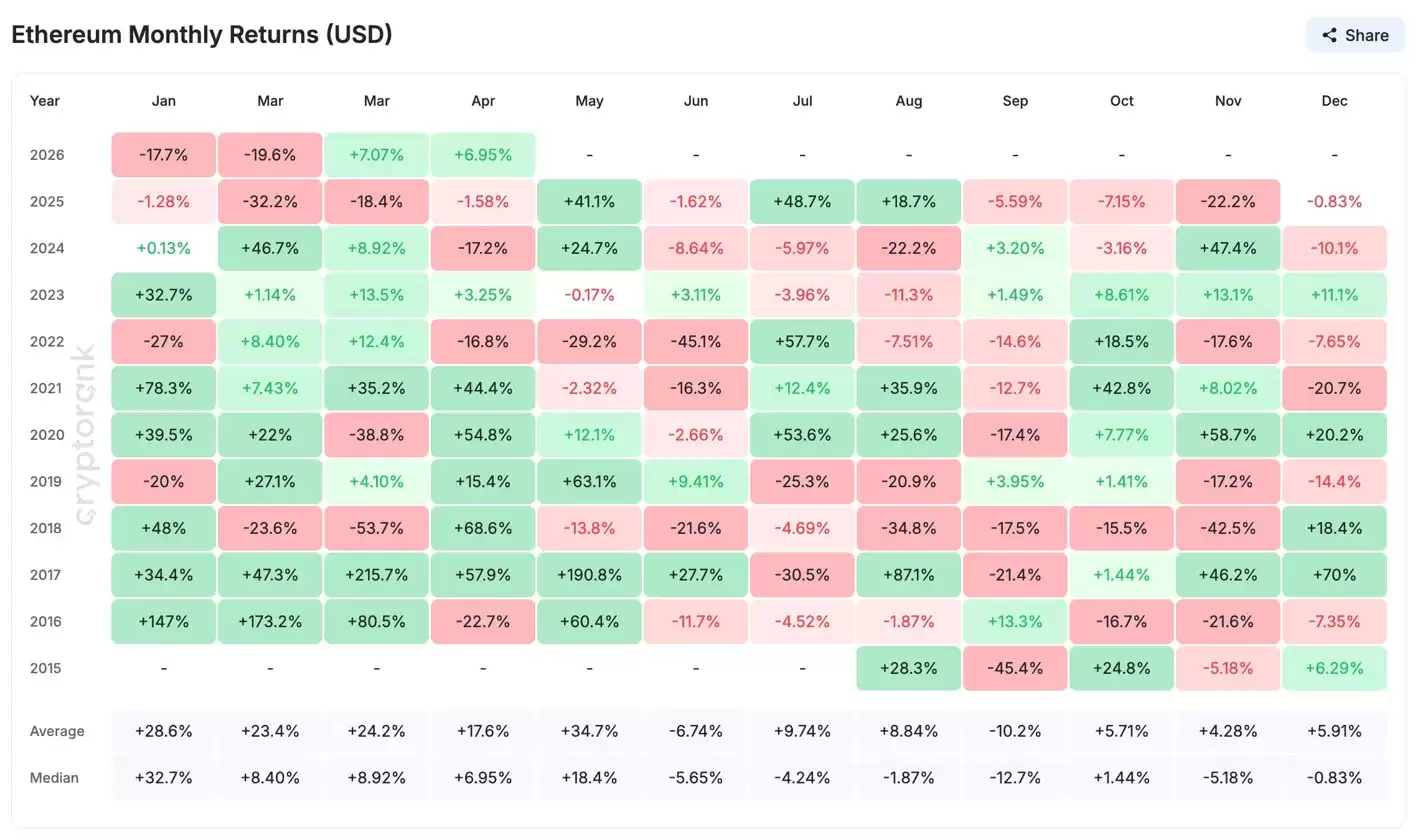Click the cryptorank watermark
The width and height of the screenshot is (1423, 840).
(x=85, y=434)
